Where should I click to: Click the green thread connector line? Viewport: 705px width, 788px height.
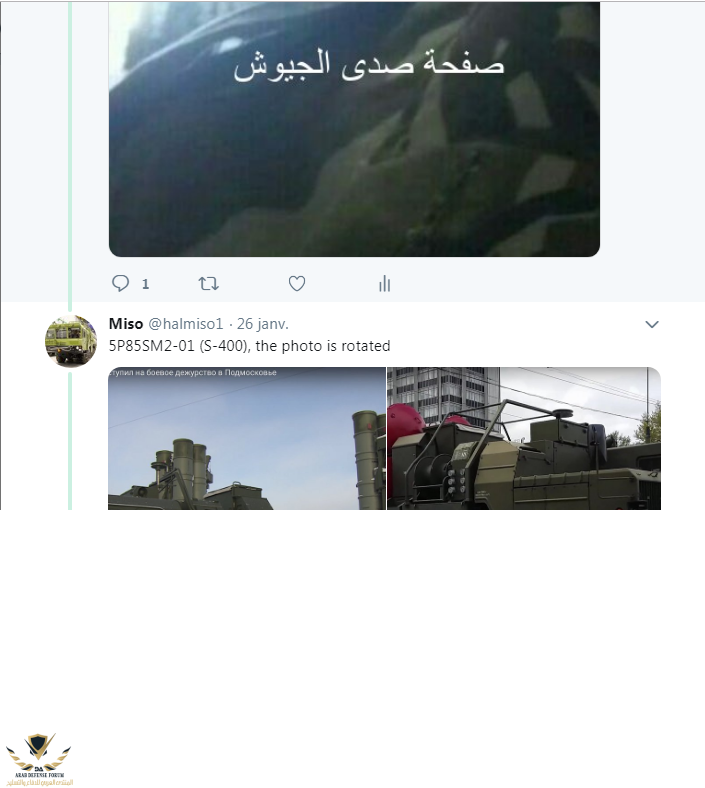tap(70, 156)
